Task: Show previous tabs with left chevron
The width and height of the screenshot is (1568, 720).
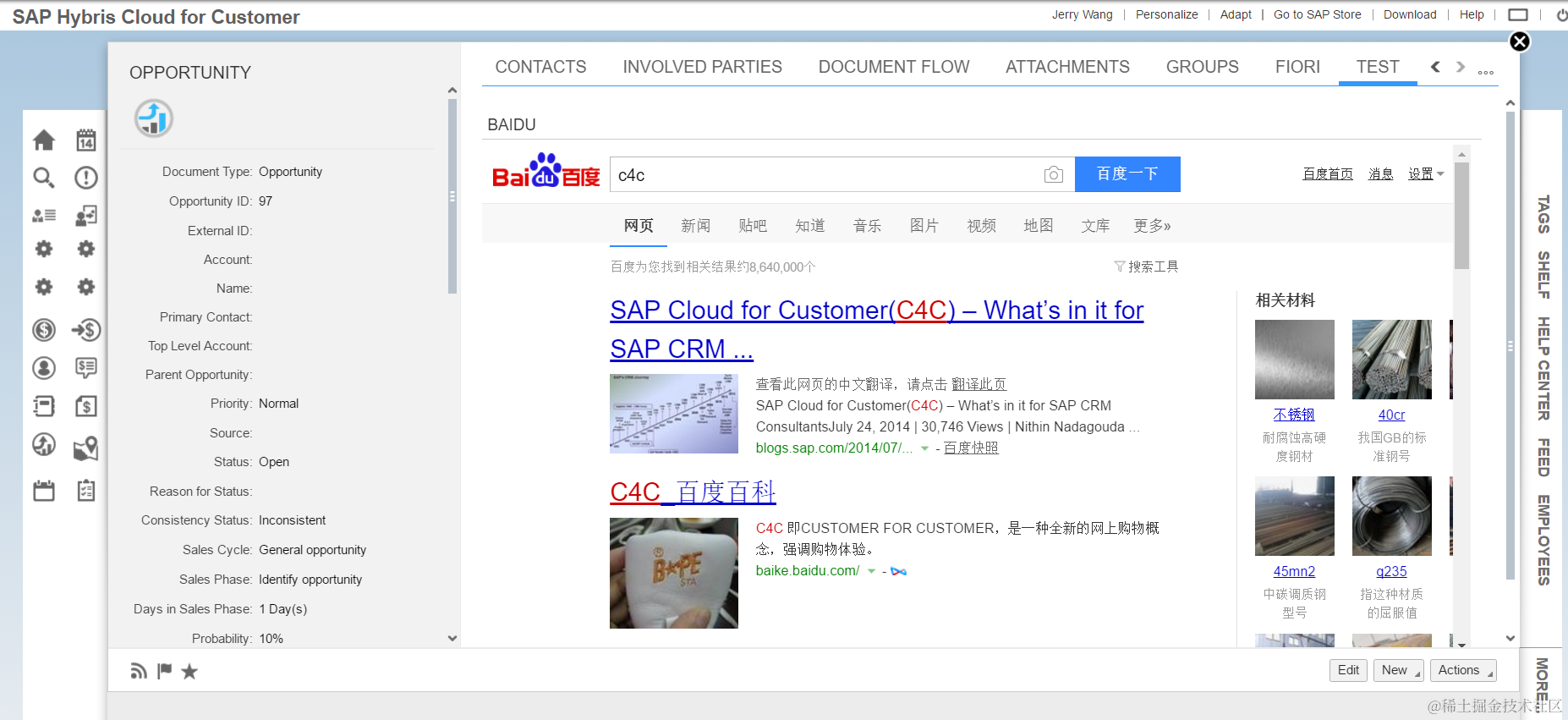Action: (1435, 67)
